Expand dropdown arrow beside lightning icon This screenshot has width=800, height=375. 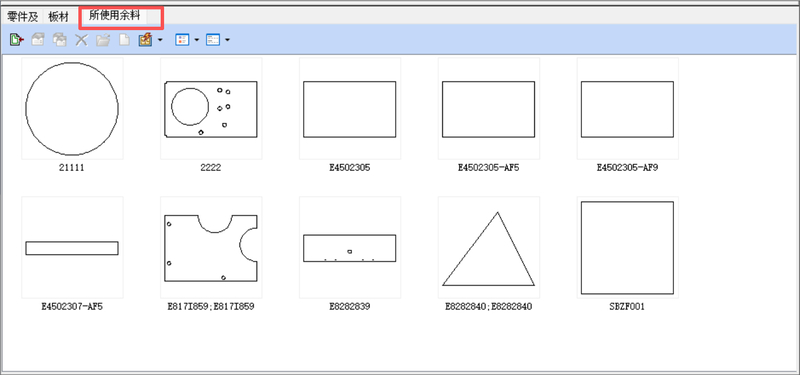coord(160,40)
